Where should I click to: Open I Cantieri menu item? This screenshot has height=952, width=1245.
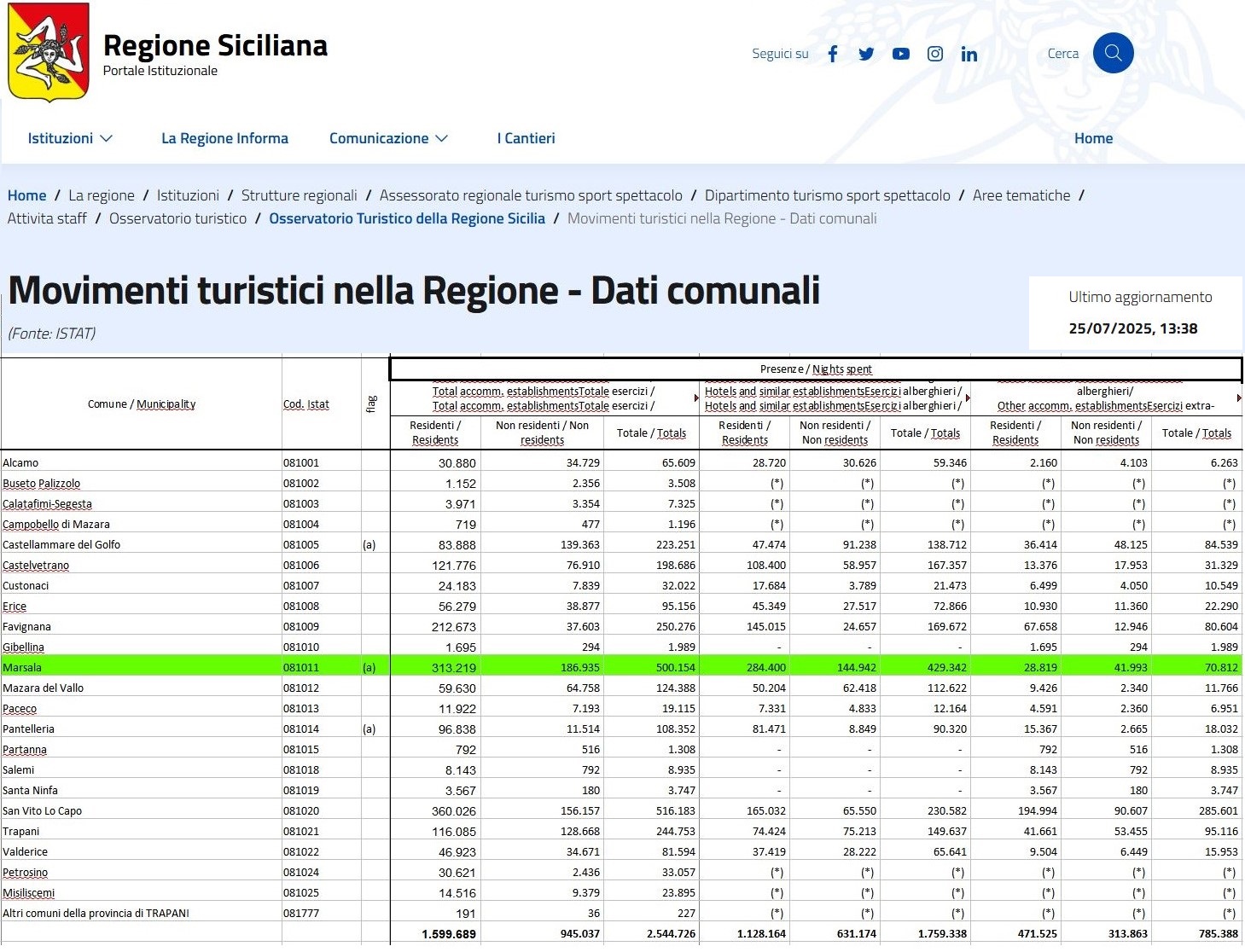pos(526,138)
